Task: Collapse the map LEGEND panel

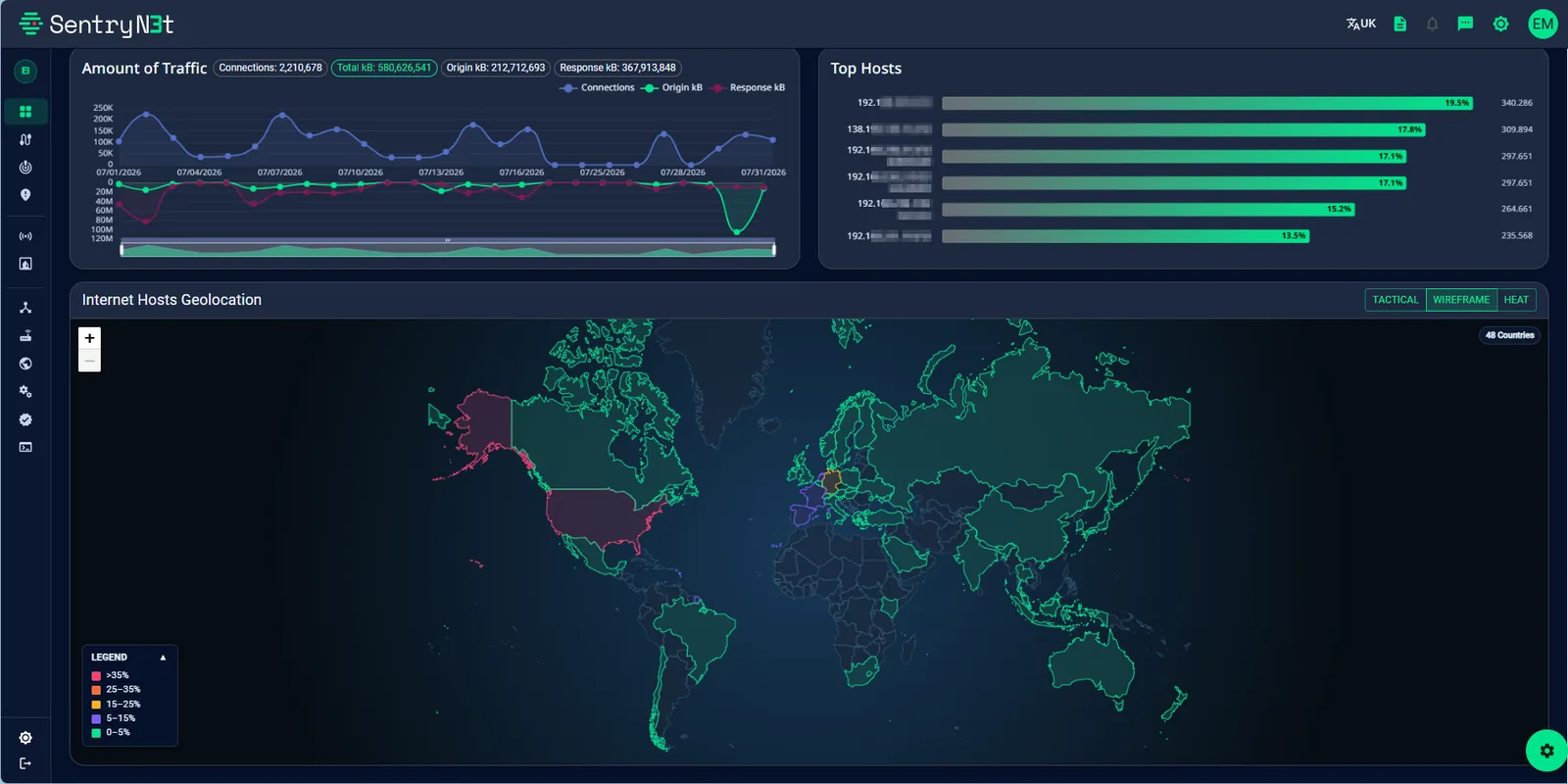Action: (163, 658)
